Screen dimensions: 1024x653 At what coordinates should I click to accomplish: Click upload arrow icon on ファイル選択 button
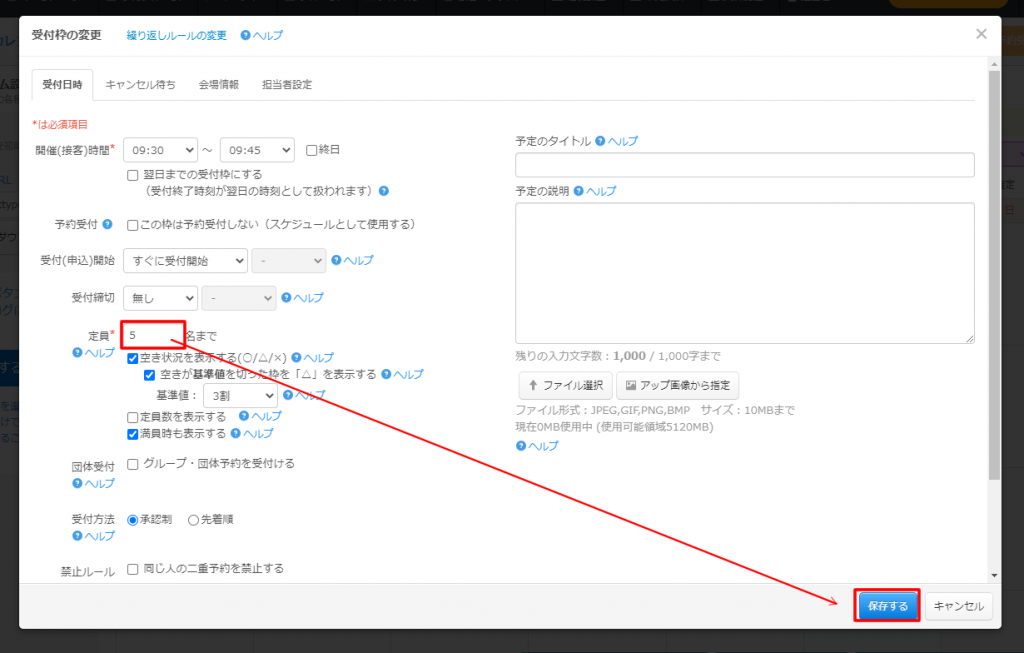pyautogui.click(x=533, y=385)
